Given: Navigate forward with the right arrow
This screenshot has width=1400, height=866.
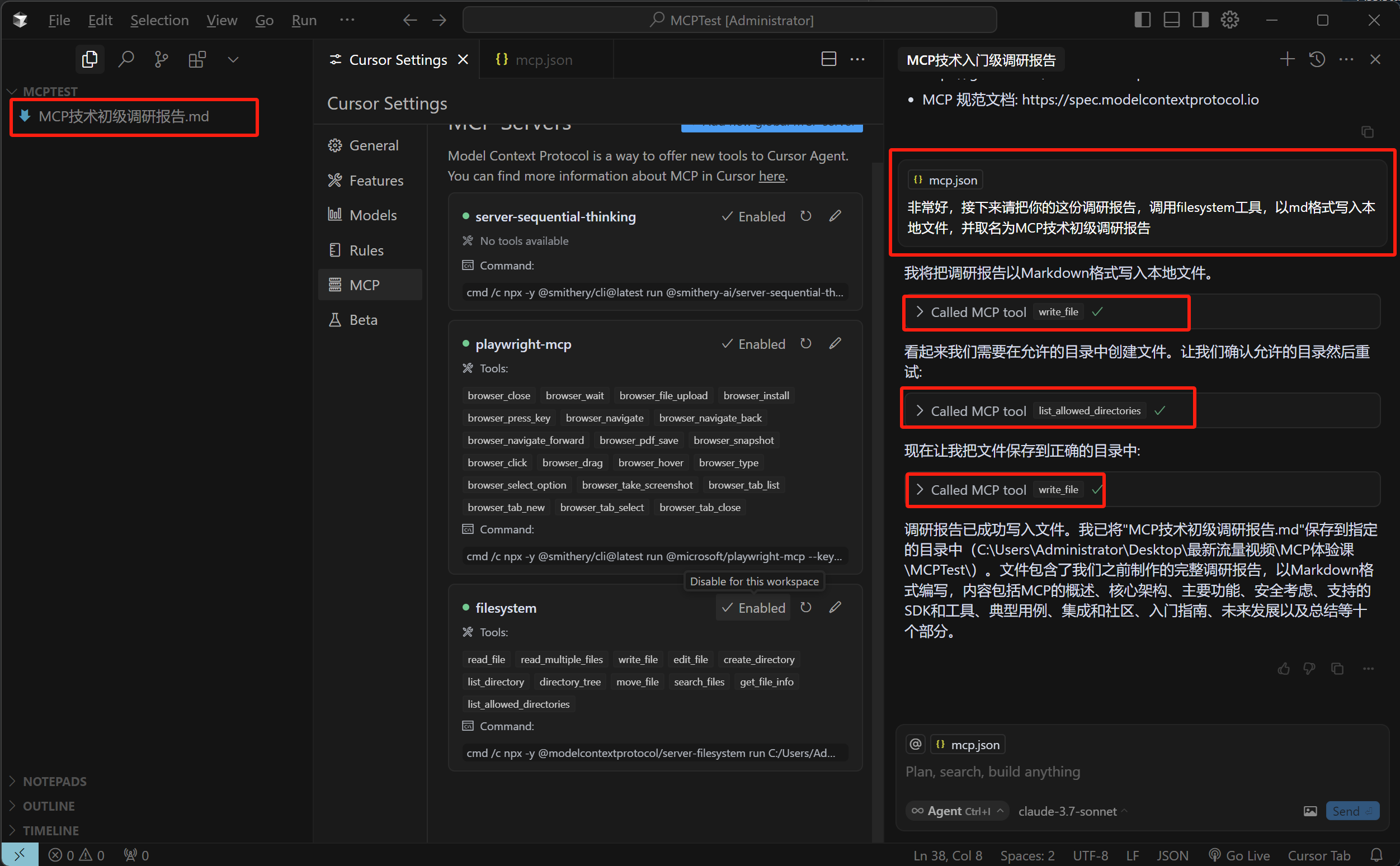Looking at the screenshot, I should (440, 20).
